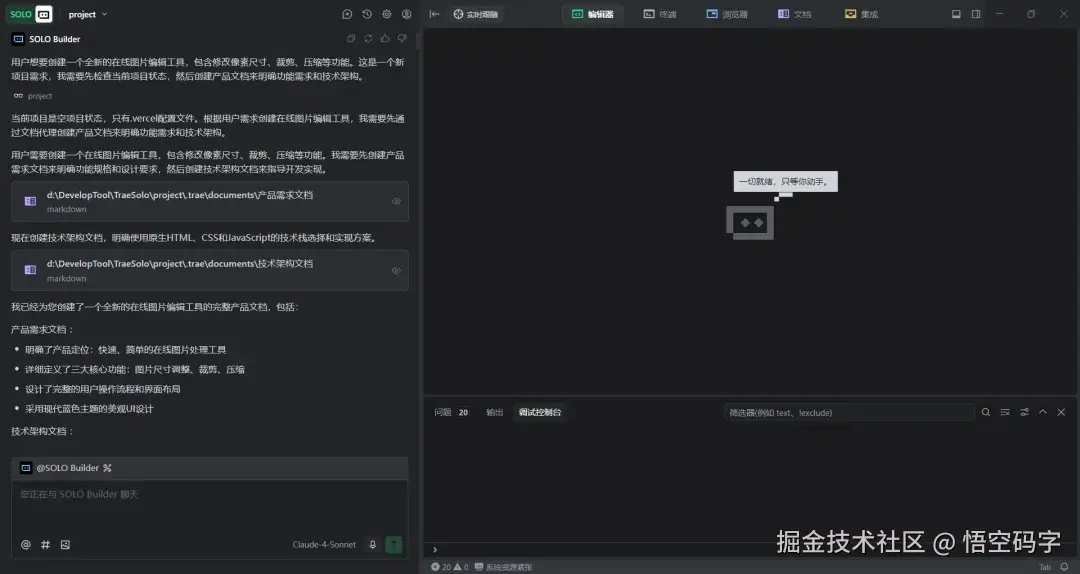Maximize bottom panel with the chevron-up icon

(x=1043, y=412)
